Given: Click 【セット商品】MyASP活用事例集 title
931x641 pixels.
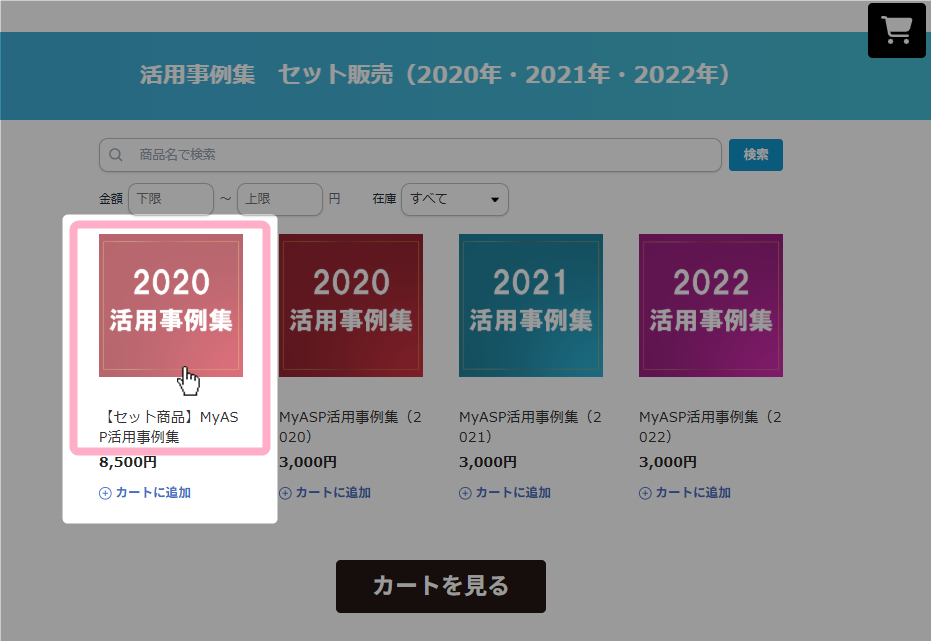Looking at the screenshot, I should [x=169, y=427].
